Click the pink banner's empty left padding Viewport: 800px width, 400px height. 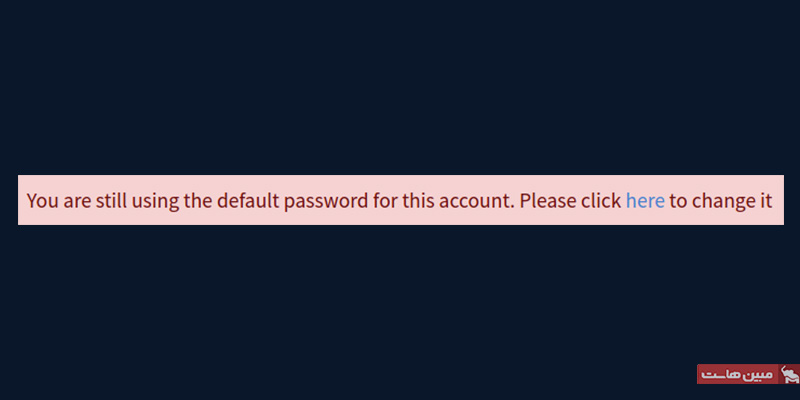(x=22, y=200)
